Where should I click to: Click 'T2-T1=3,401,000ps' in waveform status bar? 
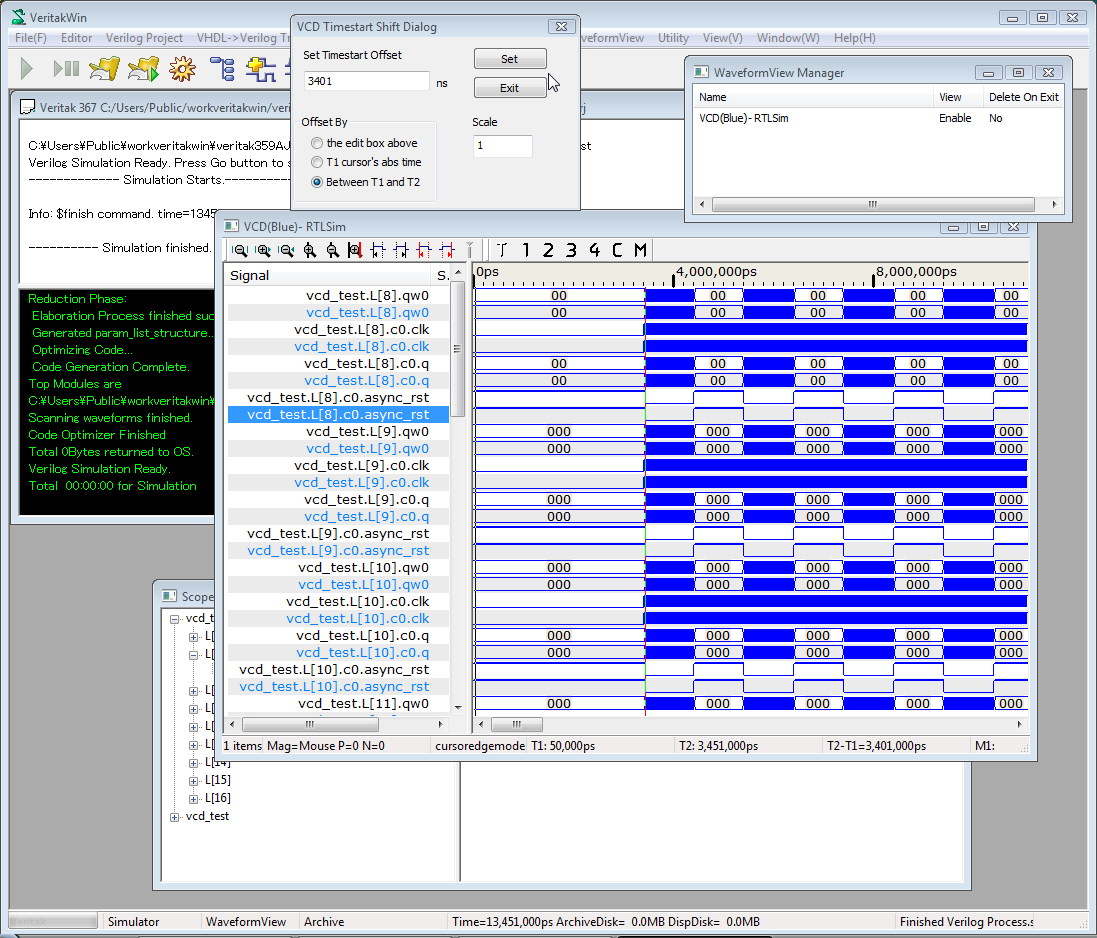click(876, 746)
